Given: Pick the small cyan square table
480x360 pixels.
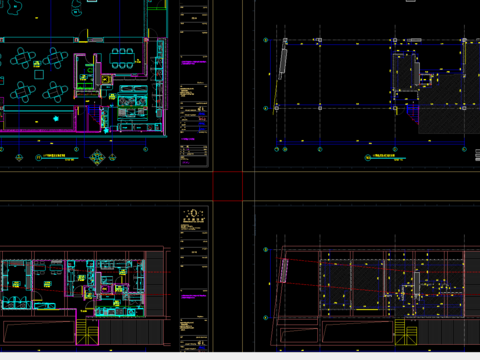Looking at the screenshot, I should coord(39,74).
